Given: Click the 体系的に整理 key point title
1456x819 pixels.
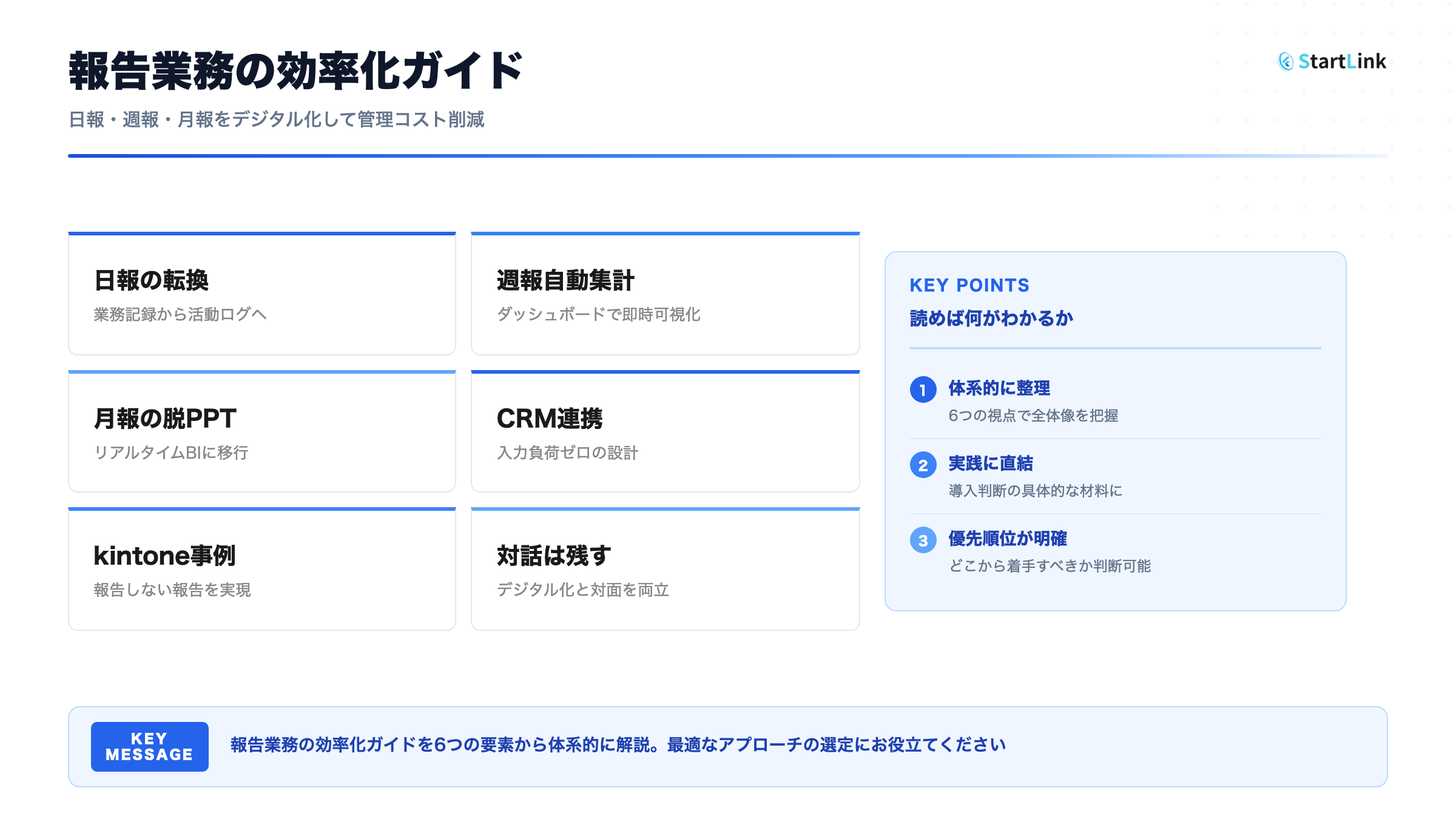Looking at the screenshot, I should tap(999, 388).
